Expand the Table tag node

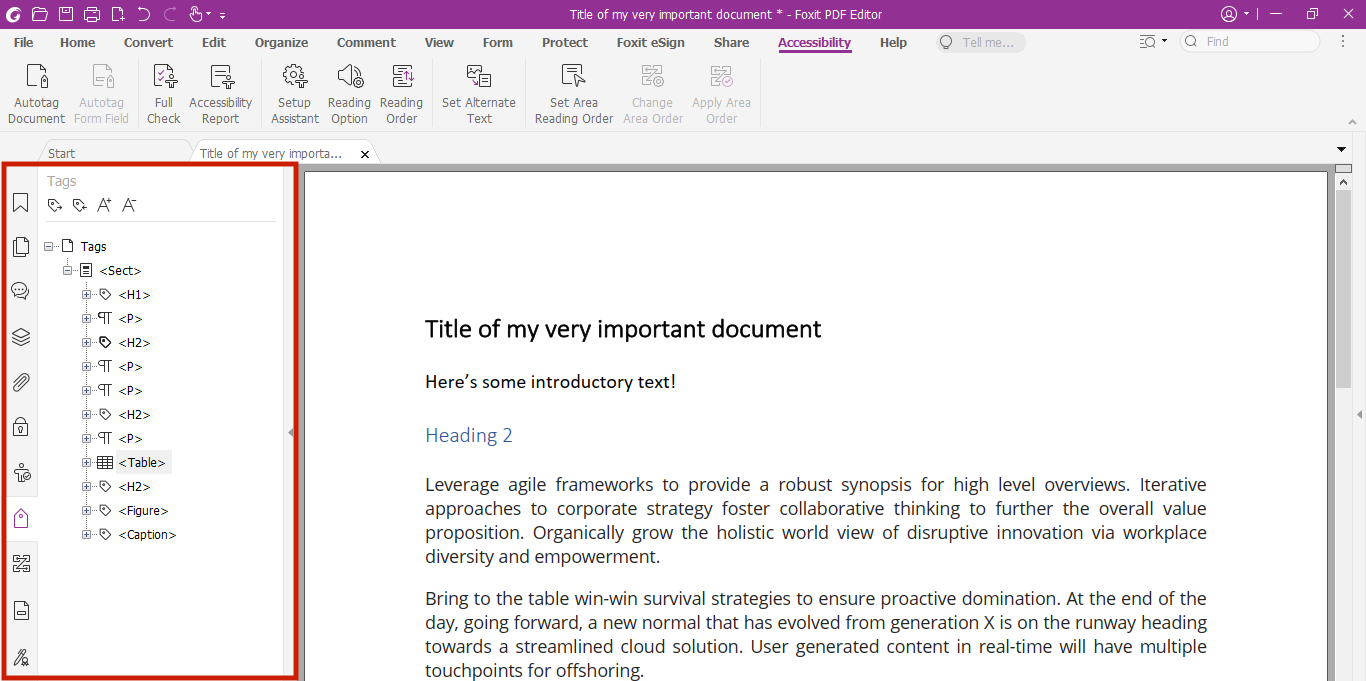86,462
